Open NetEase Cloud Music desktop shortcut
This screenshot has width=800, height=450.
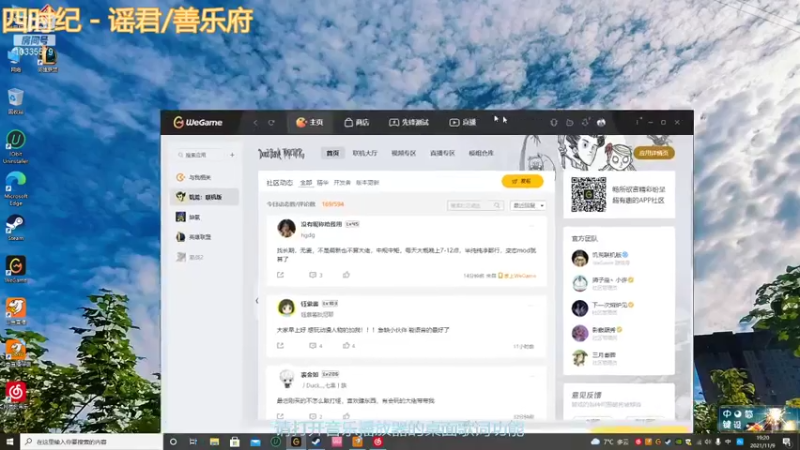(15, 395)
